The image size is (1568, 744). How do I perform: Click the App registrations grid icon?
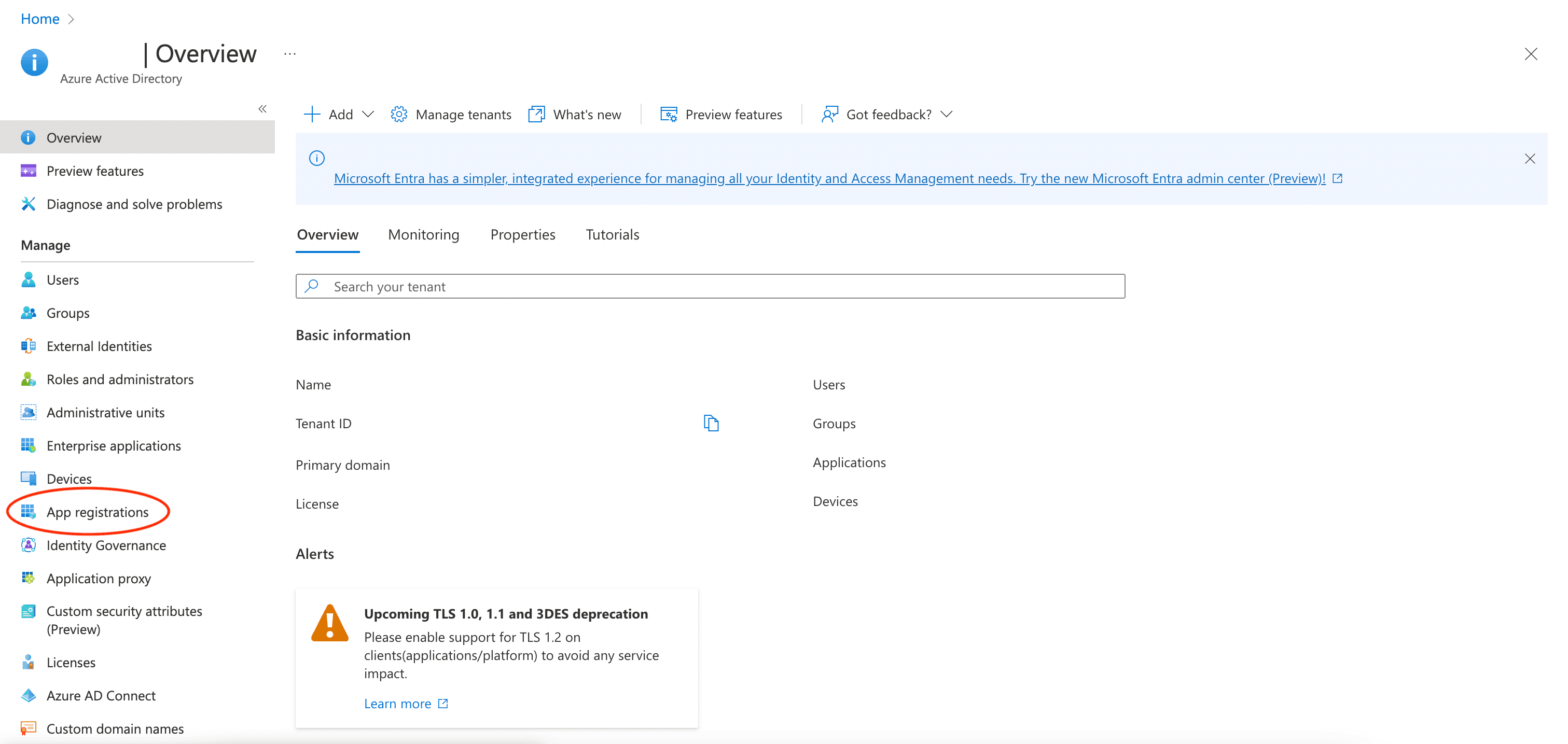(x=28, y=512)
